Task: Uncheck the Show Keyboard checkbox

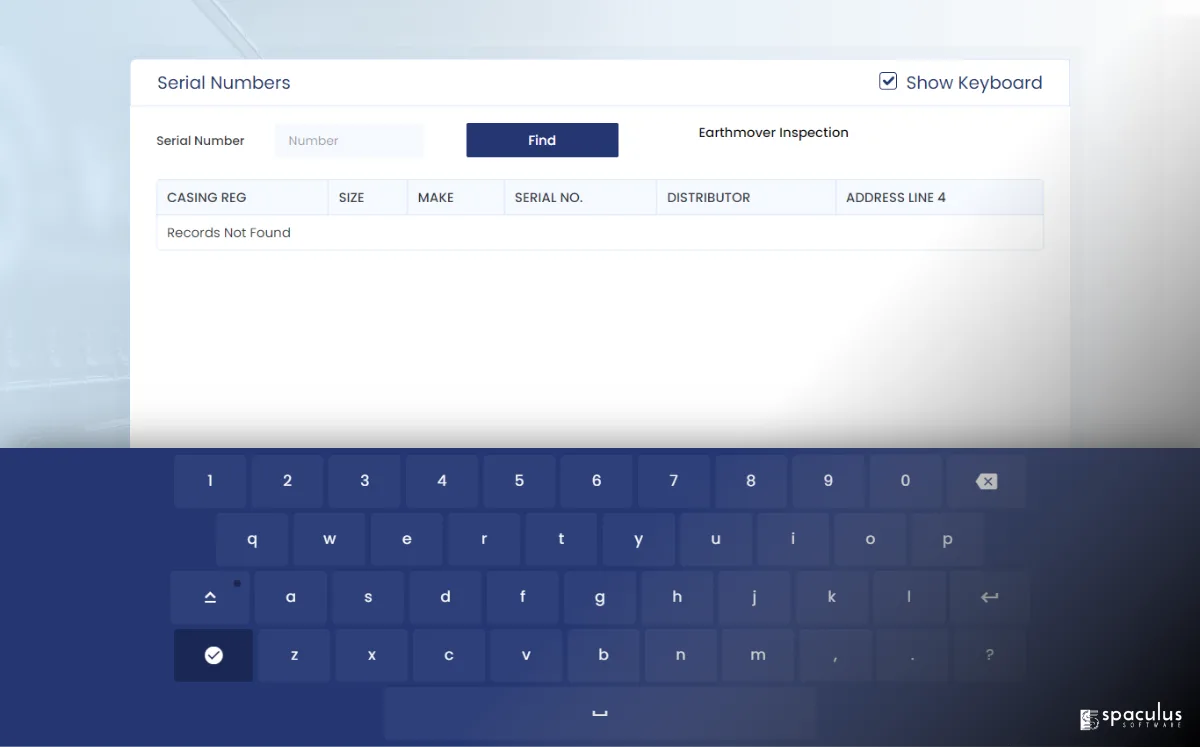Action: [x=888, y=82]
